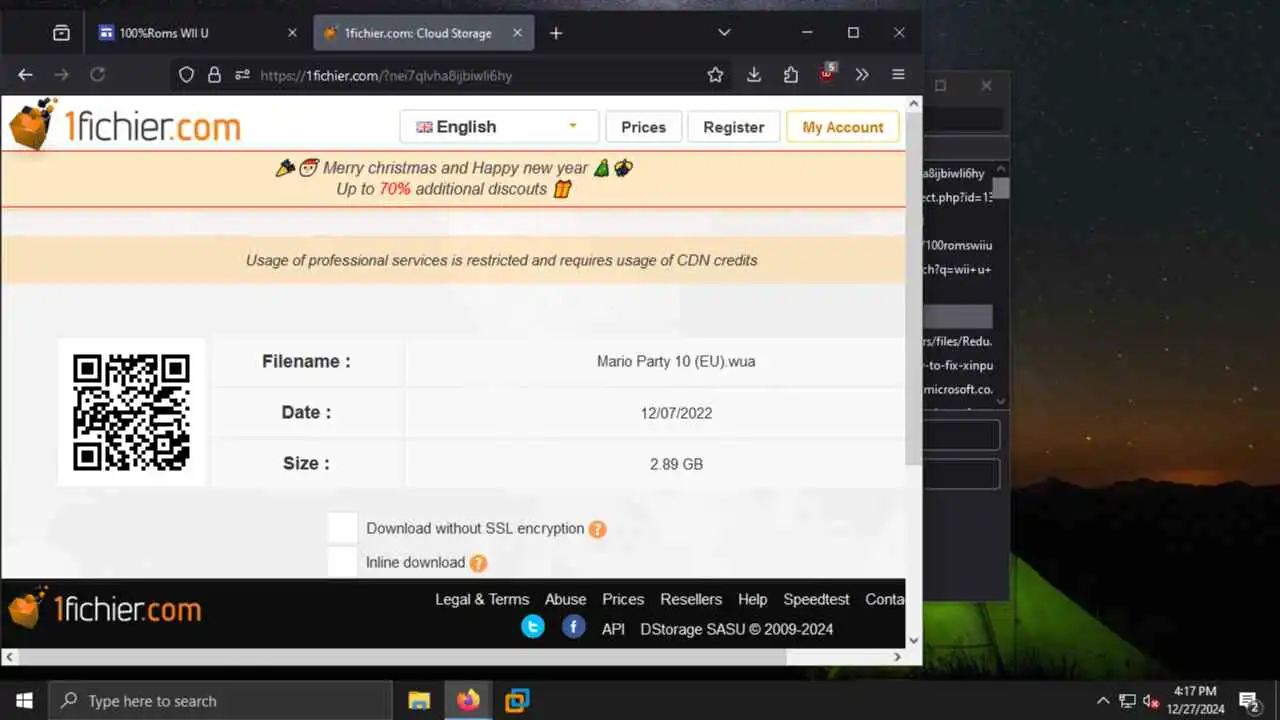This screenshot has width=1280, height=720.
Task: Show hidden system tray icons
Action: click(x=1103, y=701)
